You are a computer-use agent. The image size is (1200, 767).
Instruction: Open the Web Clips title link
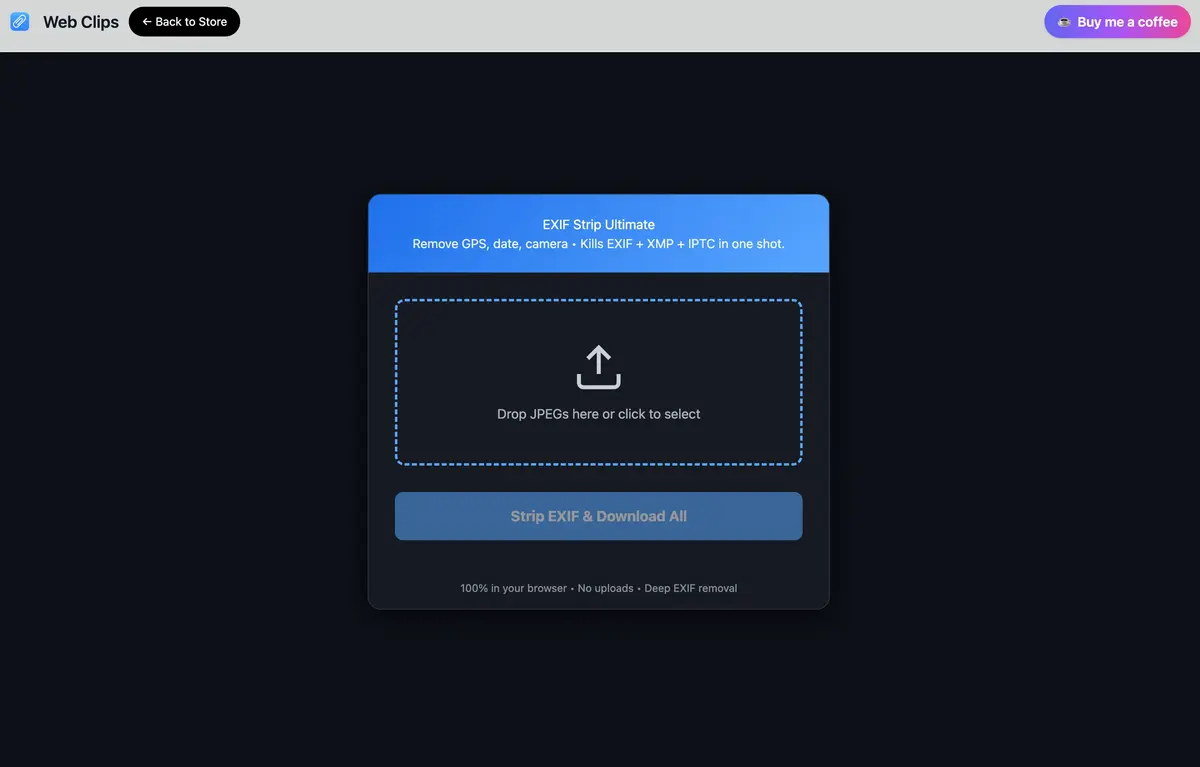point(80,22)
